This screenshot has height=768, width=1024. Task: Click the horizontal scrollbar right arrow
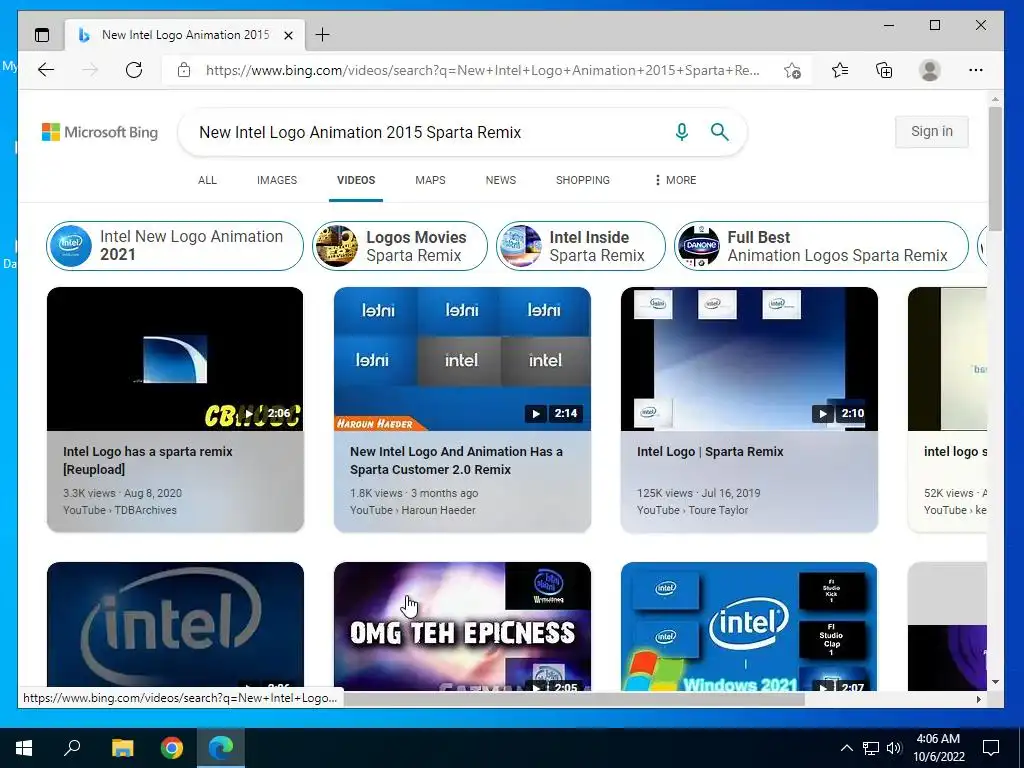click(x=978, y=699)
